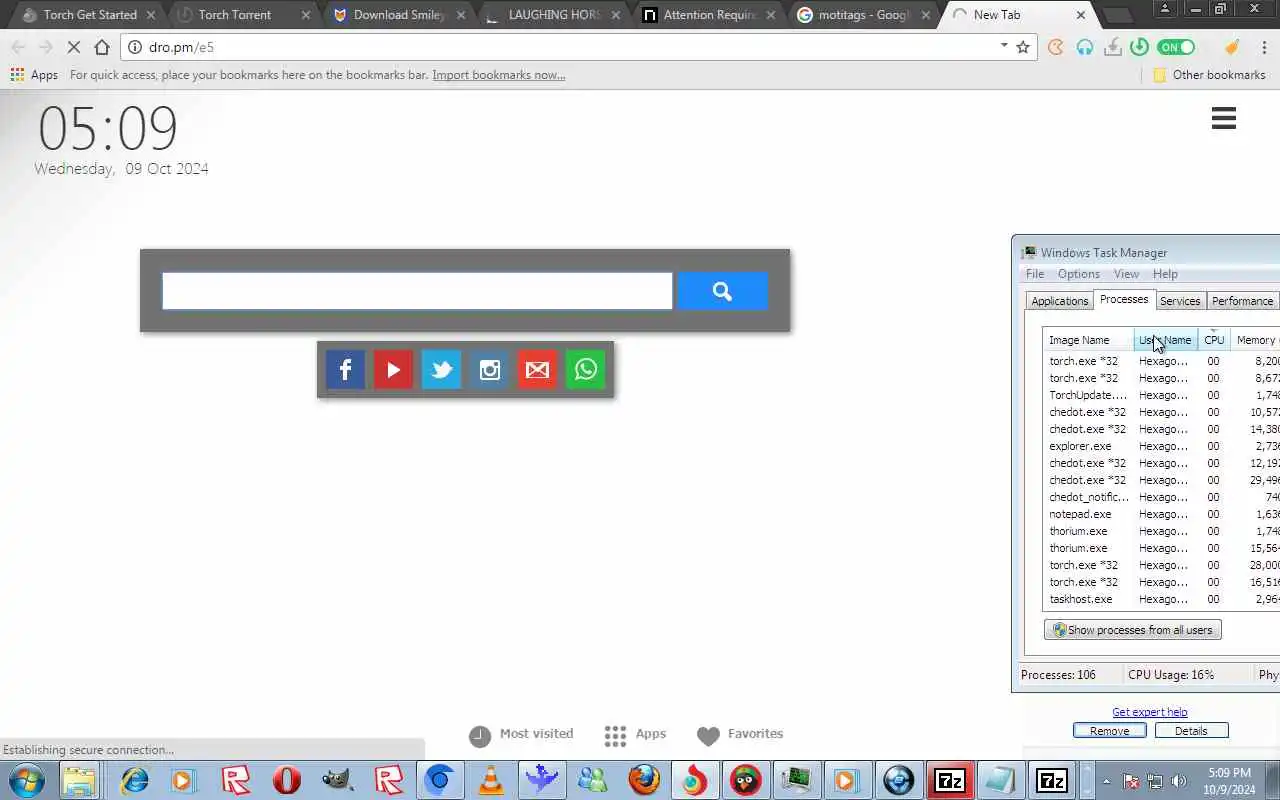Open Torch Games pacman icon
This screenshot has height=800, width=1280.
coord(1055,47)
